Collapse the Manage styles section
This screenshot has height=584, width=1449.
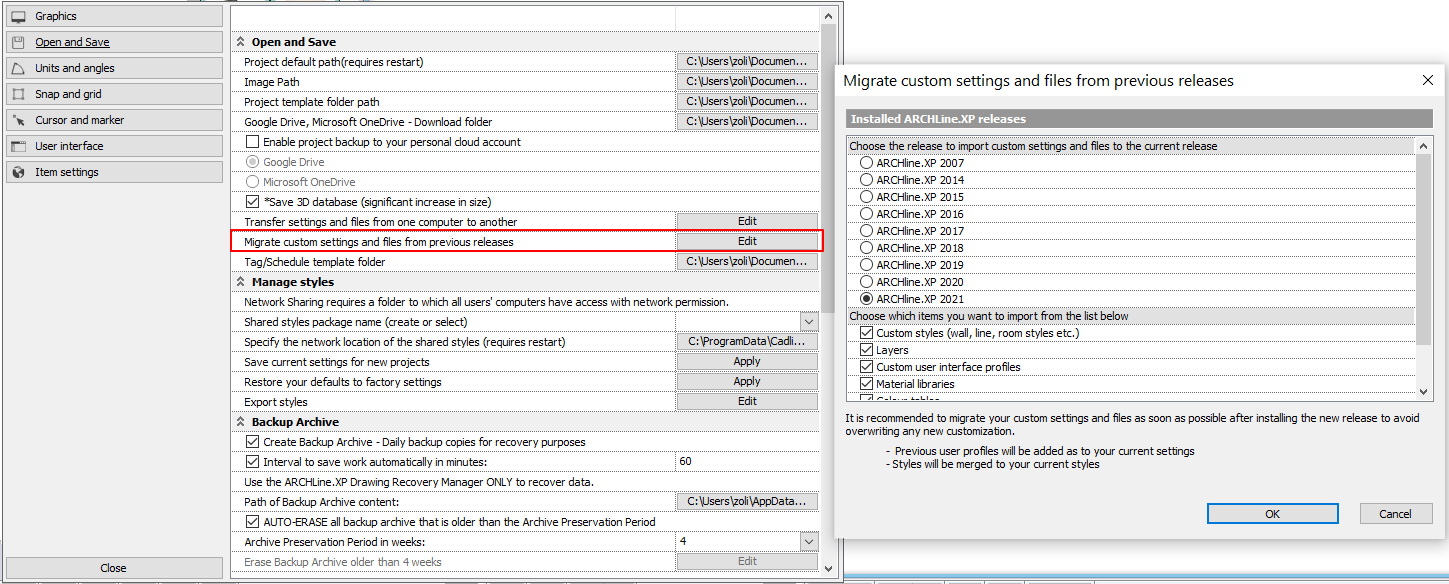(x=240, y=282)
